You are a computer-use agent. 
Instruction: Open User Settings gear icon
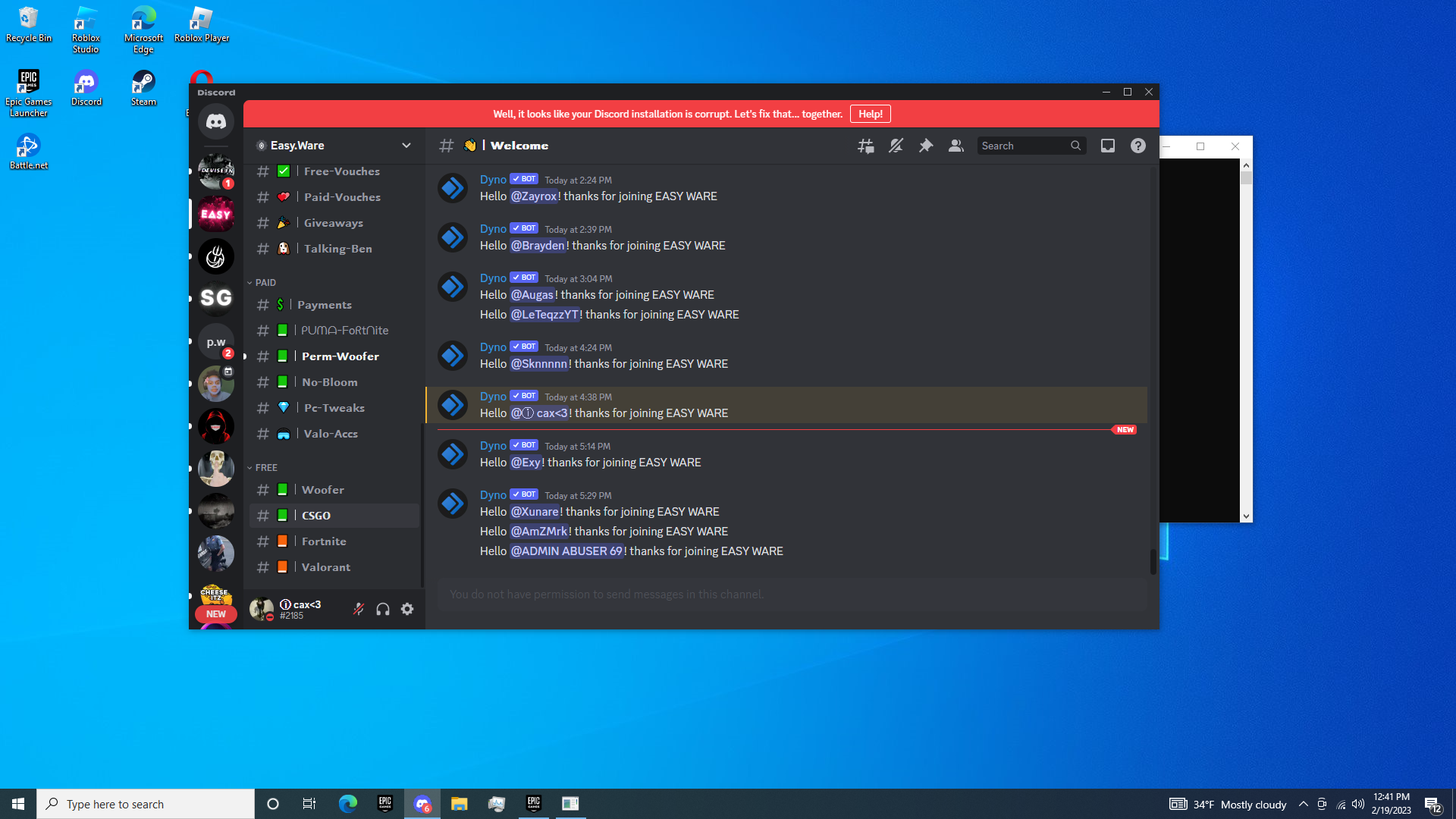pyautogui.click(x=407, y=609)
